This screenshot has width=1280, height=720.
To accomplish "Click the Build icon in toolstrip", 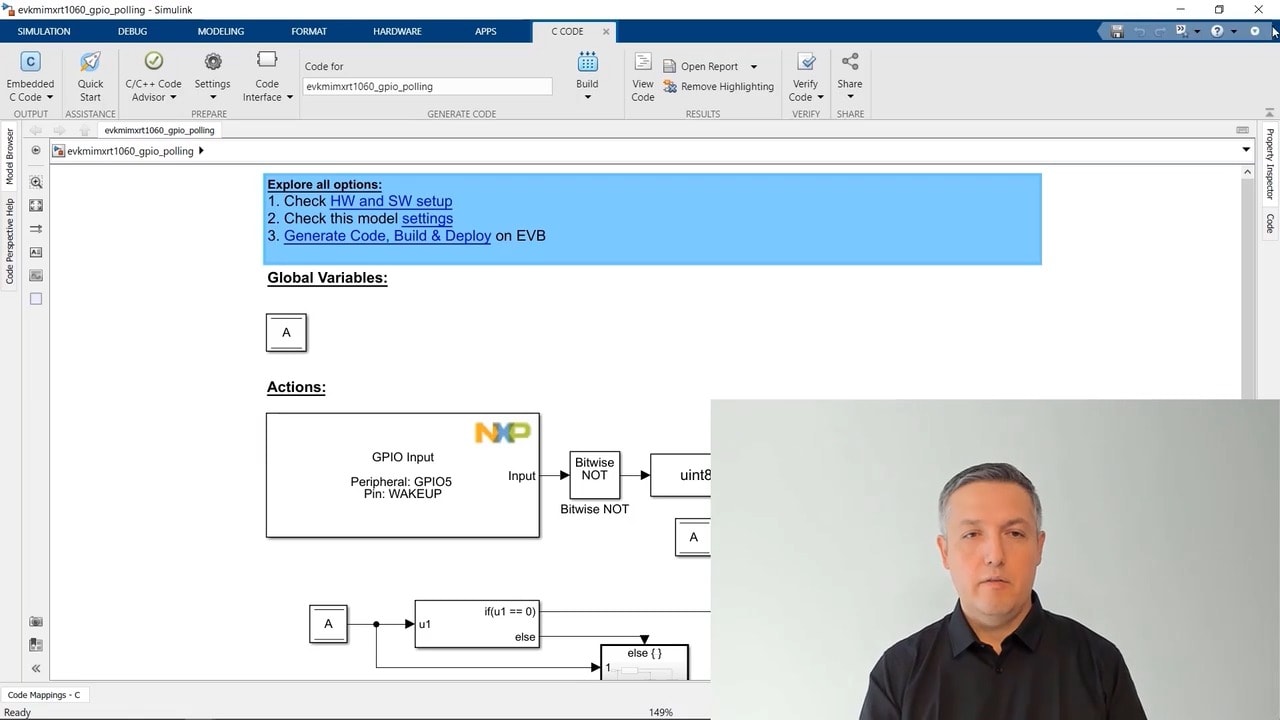I will (x=587, y=63).
